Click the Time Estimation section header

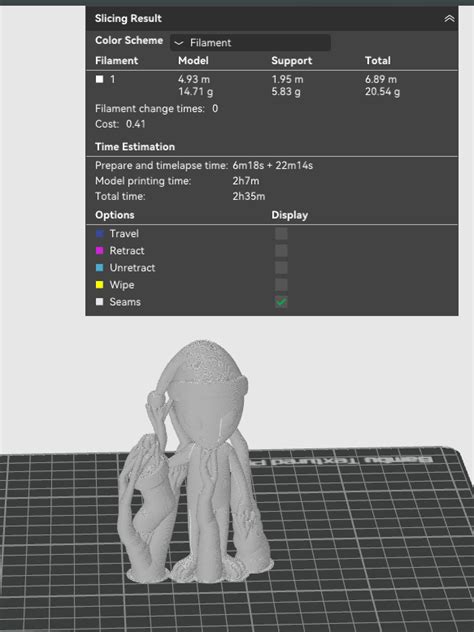pos(135,147)
